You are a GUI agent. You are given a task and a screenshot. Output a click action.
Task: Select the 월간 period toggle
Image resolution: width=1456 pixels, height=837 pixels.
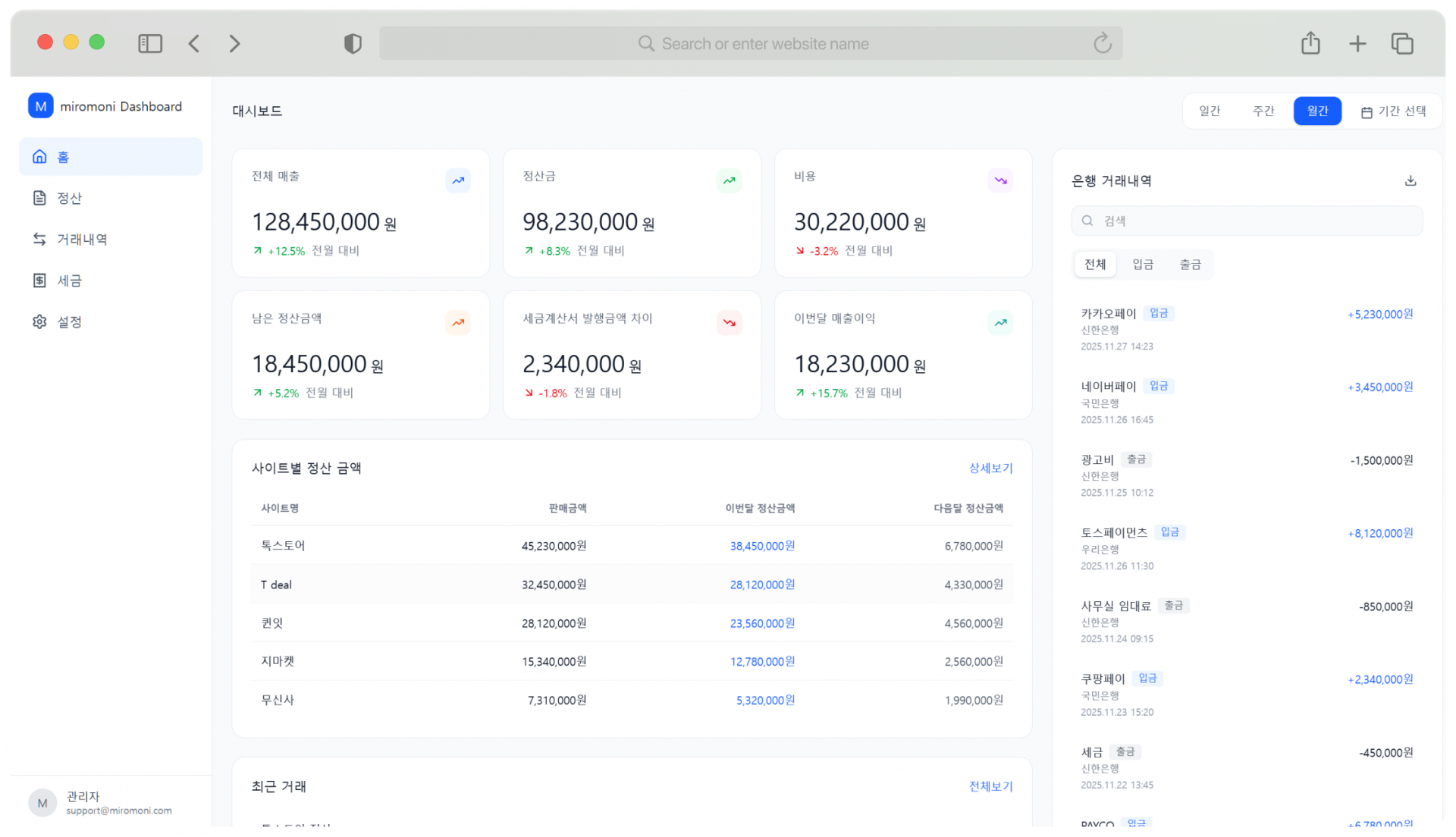pos(1317,111)
